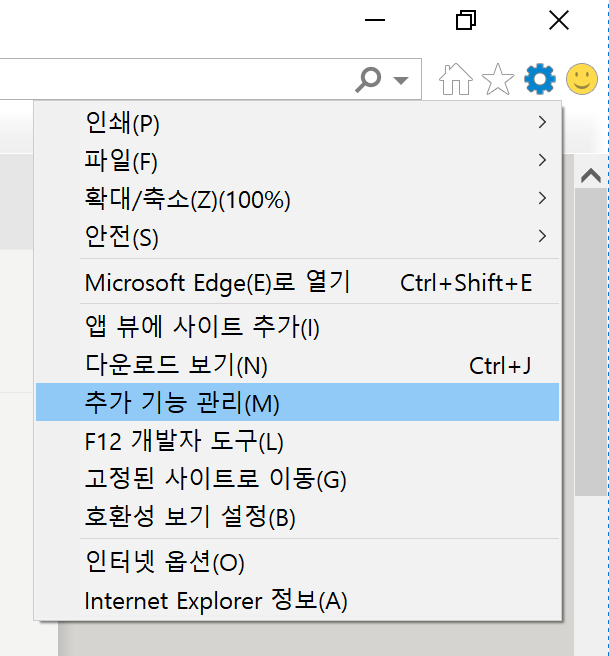
Task: Open the address bar dropdown arrow
Action: click(401, 79)
